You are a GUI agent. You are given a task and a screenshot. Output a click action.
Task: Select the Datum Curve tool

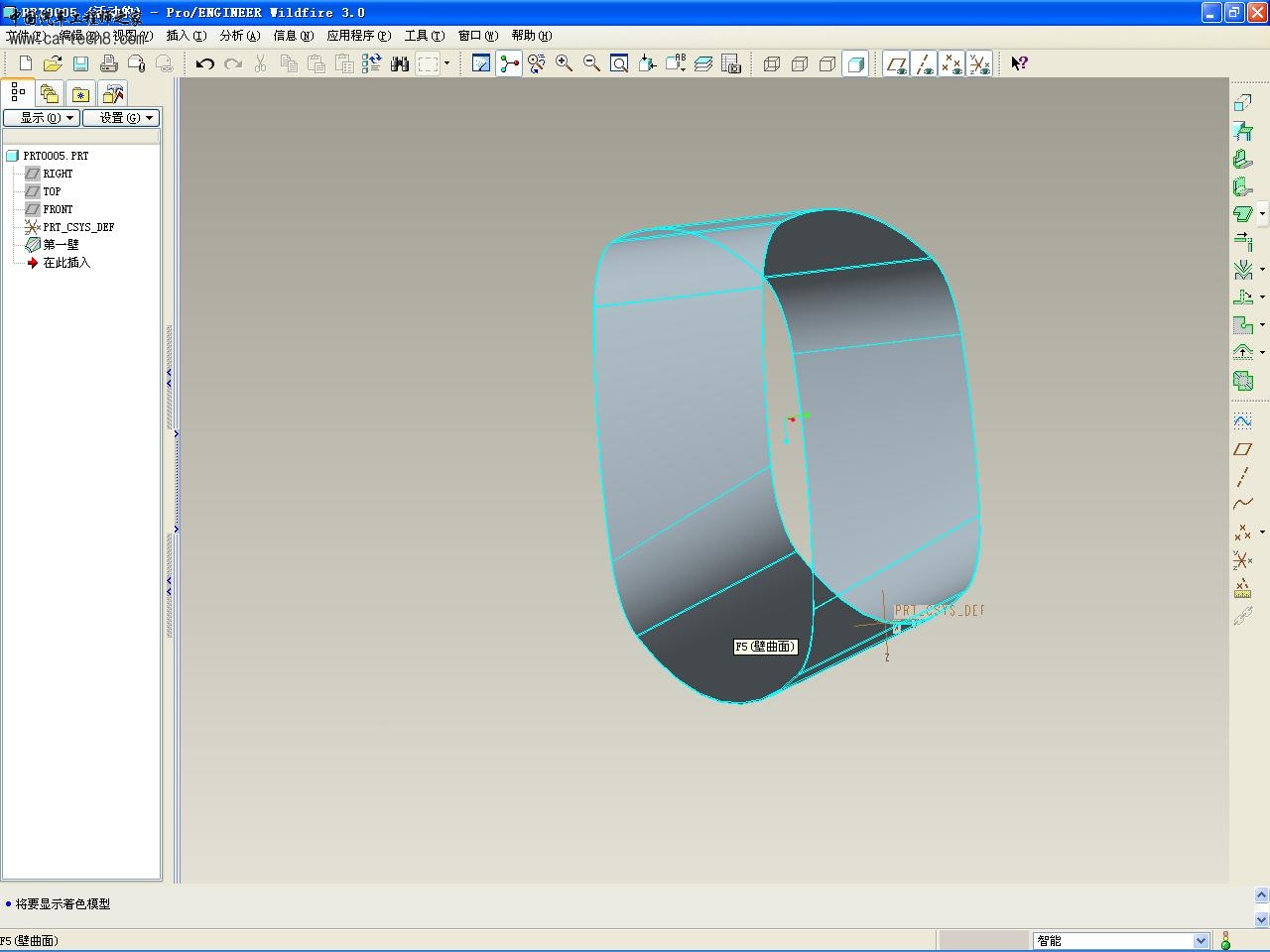pos(1242,505)
